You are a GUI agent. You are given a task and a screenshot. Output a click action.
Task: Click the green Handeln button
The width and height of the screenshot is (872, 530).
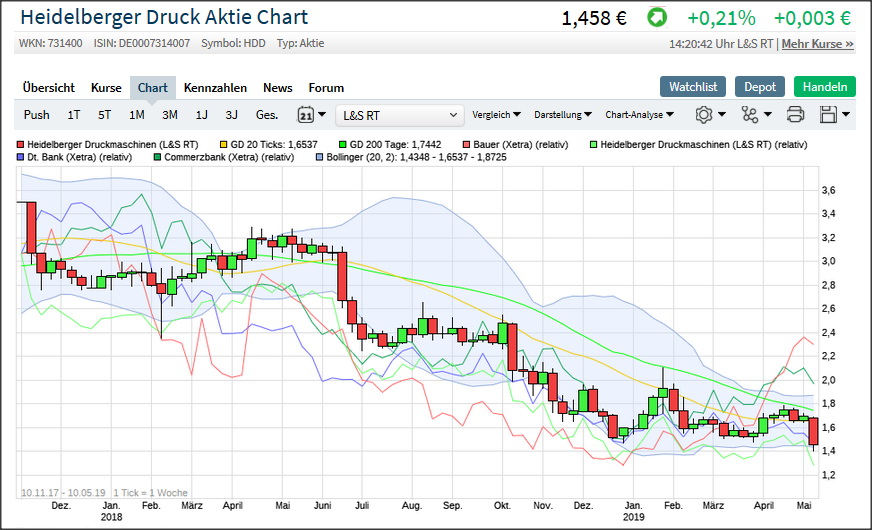click(825, 87)
